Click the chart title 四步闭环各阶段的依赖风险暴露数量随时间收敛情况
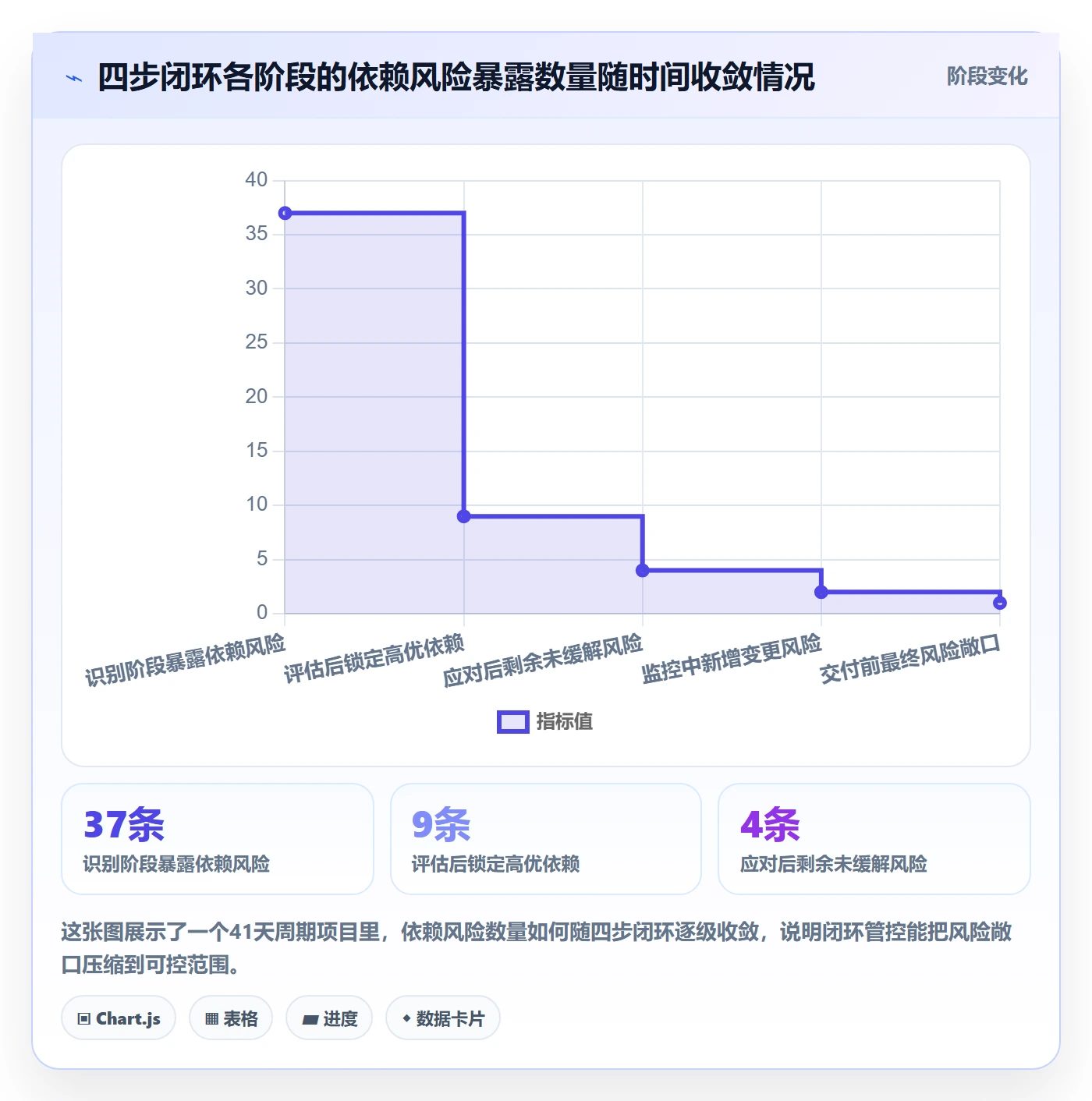The width and height of the screenshot is (1092, 1101). click(x=456, y=77)
